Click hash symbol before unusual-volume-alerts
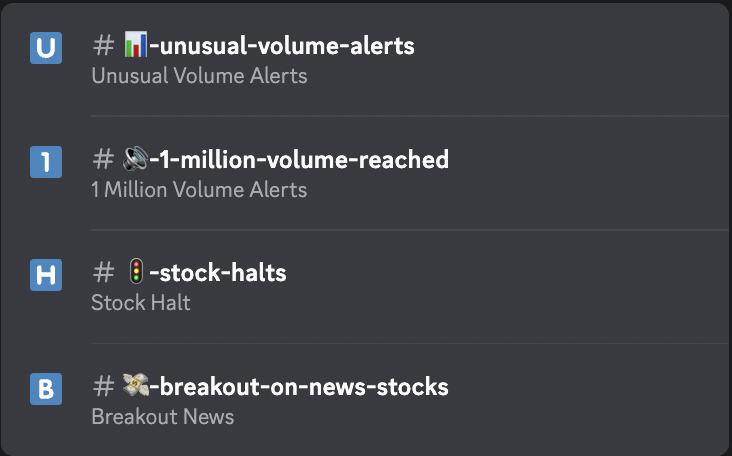 [103, 46]
